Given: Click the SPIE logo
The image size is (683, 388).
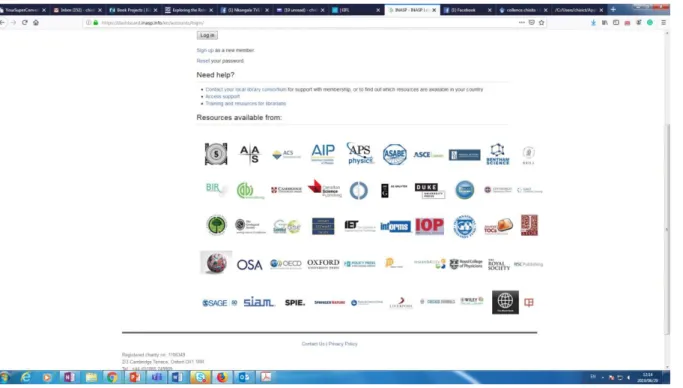Looking at the screenshot, I should 294,303.
